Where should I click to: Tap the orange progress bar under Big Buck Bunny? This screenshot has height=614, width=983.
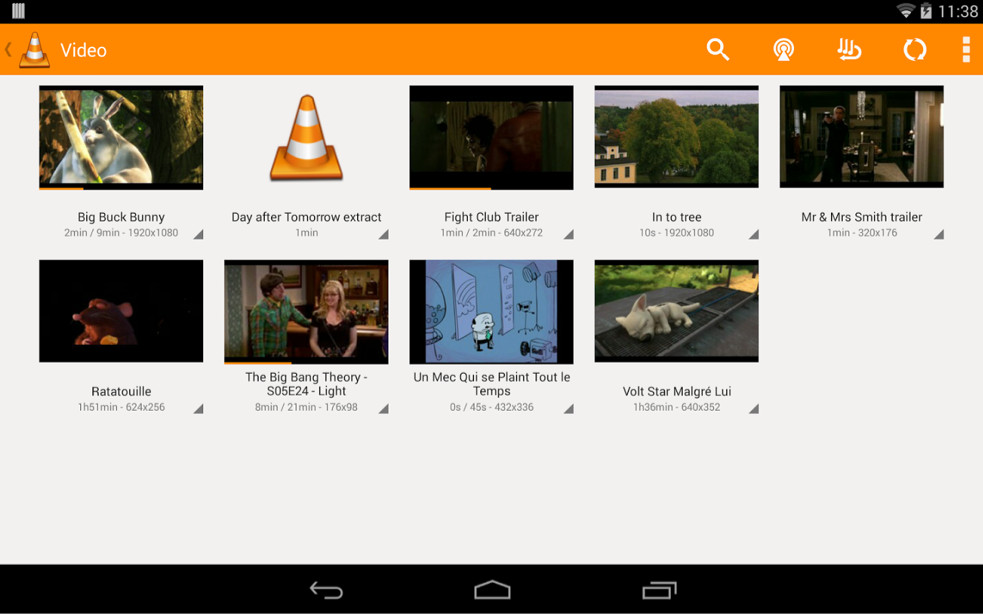pos(61,188)
